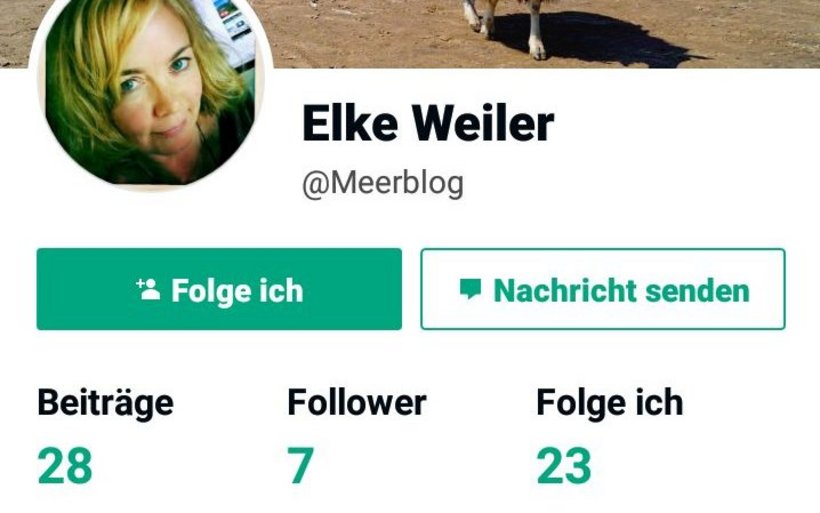Select the profile name 'Elke Weiler'
Screen dimensions: 820x513
point(428,123)
